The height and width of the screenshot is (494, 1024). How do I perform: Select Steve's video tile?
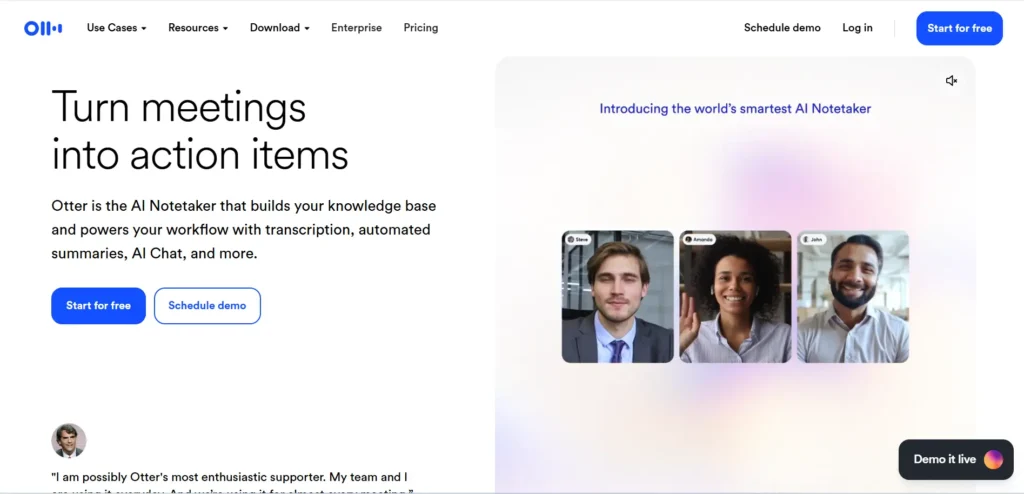(618, 297)
